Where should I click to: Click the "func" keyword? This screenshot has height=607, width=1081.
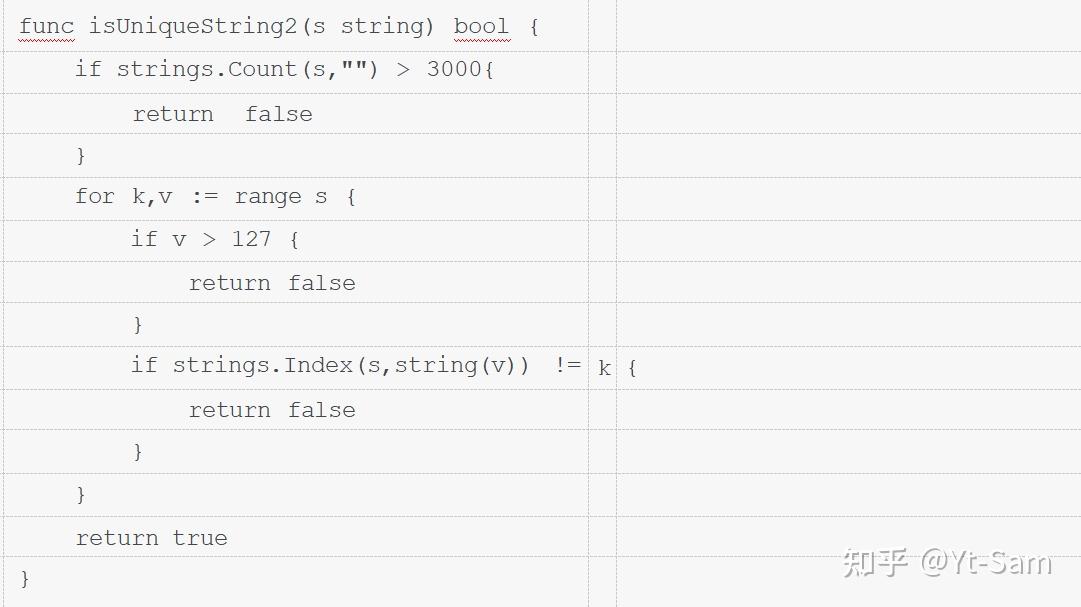(46, 27)
